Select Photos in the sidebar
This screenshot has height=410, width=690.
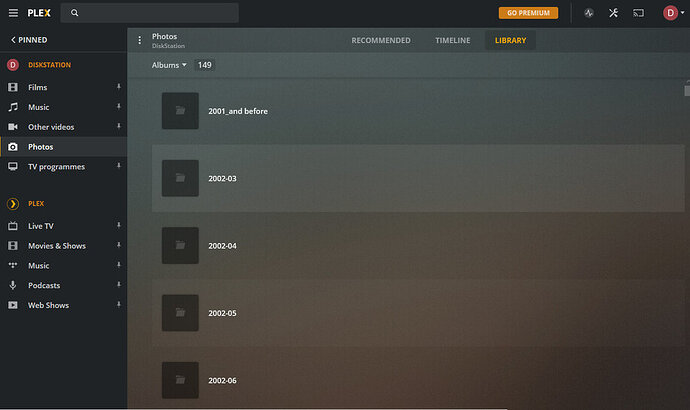click(63, 146)
